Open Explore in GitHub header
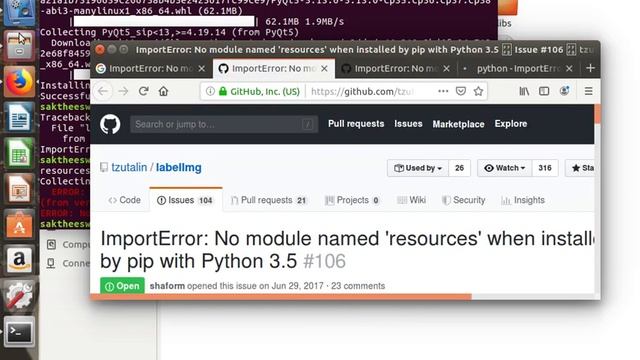This screenshot has height=360, width=640. tap(511, 124)
